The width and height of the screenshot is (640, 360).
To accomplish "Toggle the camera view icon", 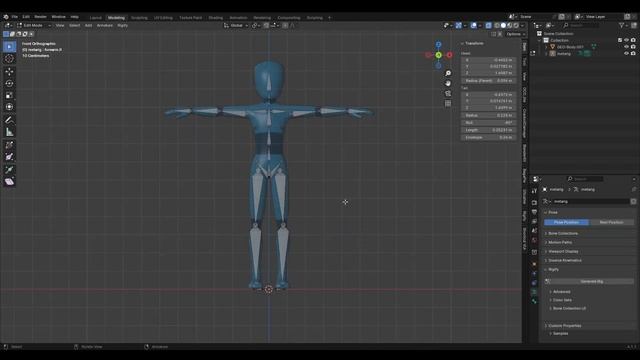I will [x=448, y=93].
